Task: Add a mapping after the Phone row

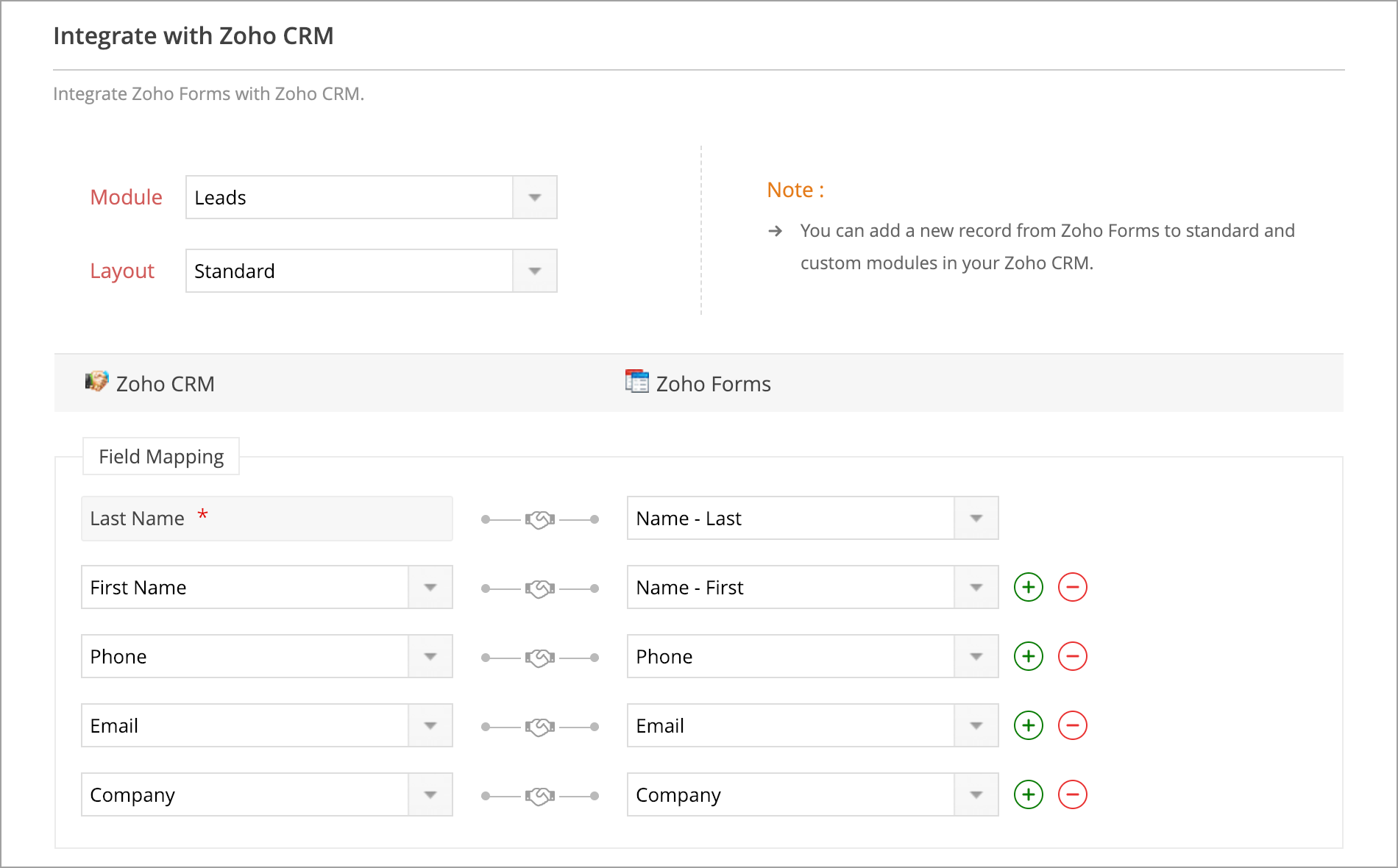Action: point(1029,656)
